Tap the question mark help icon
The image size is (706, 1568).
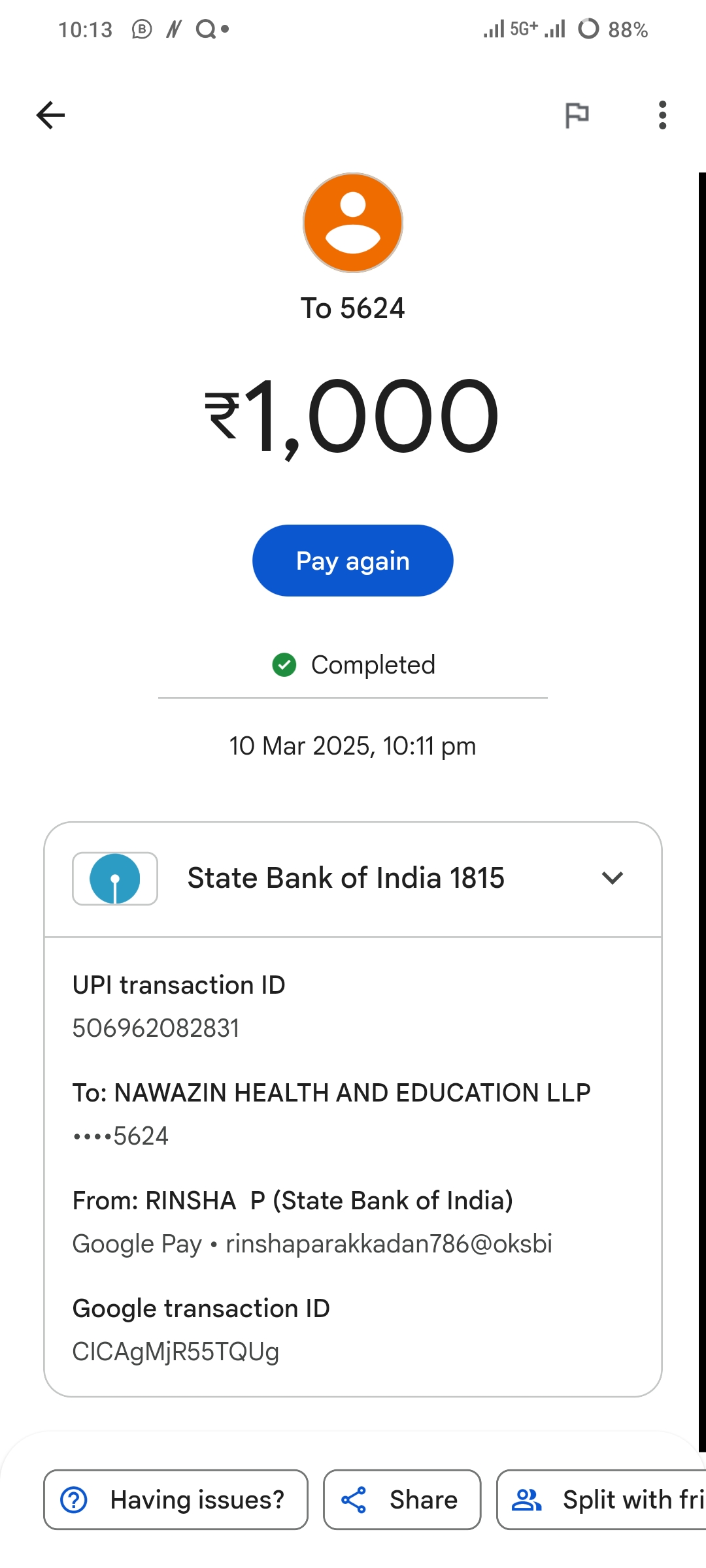[x=74, y=1500]
